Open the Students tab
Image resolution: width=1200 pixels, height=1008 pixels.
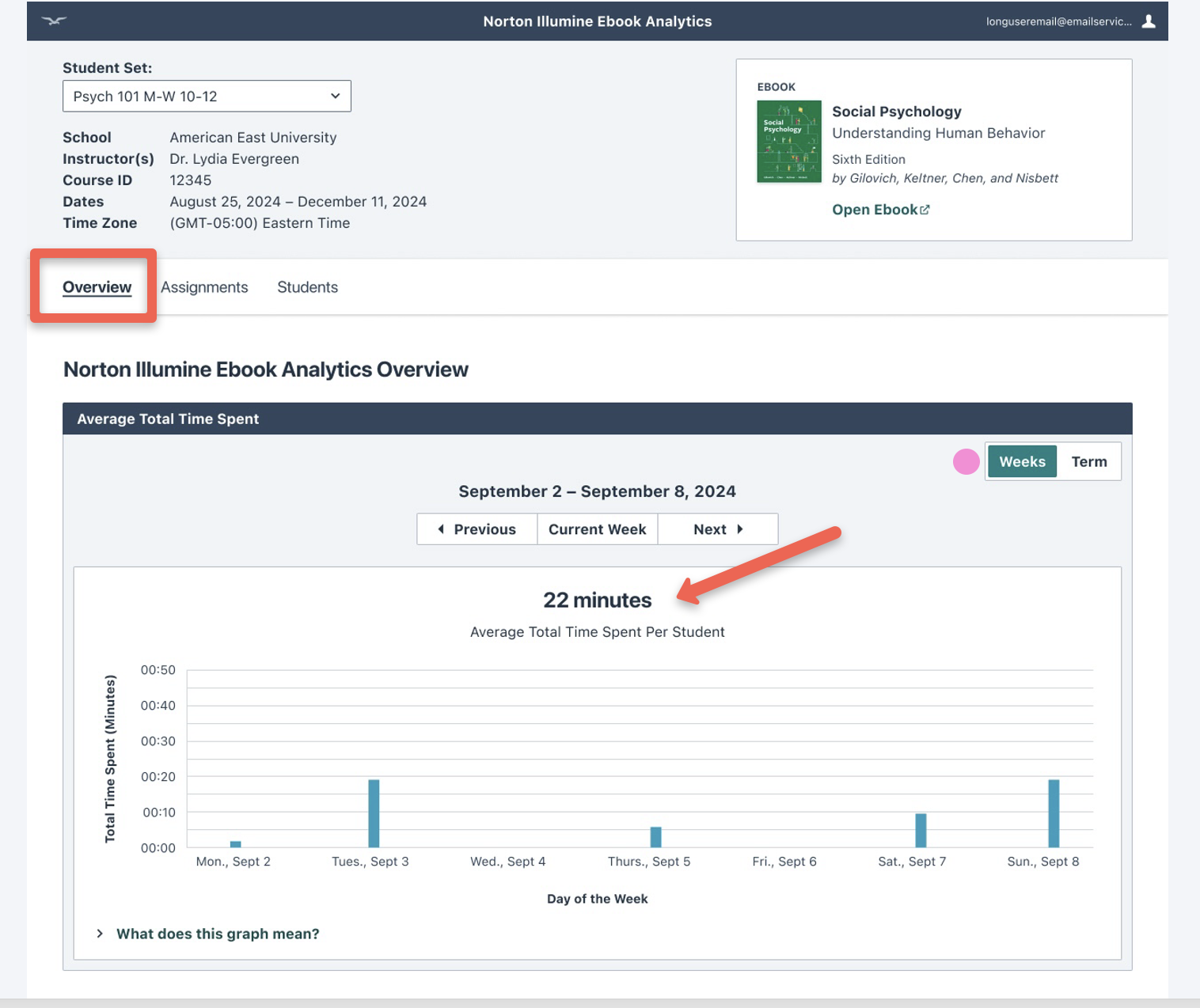307,287
